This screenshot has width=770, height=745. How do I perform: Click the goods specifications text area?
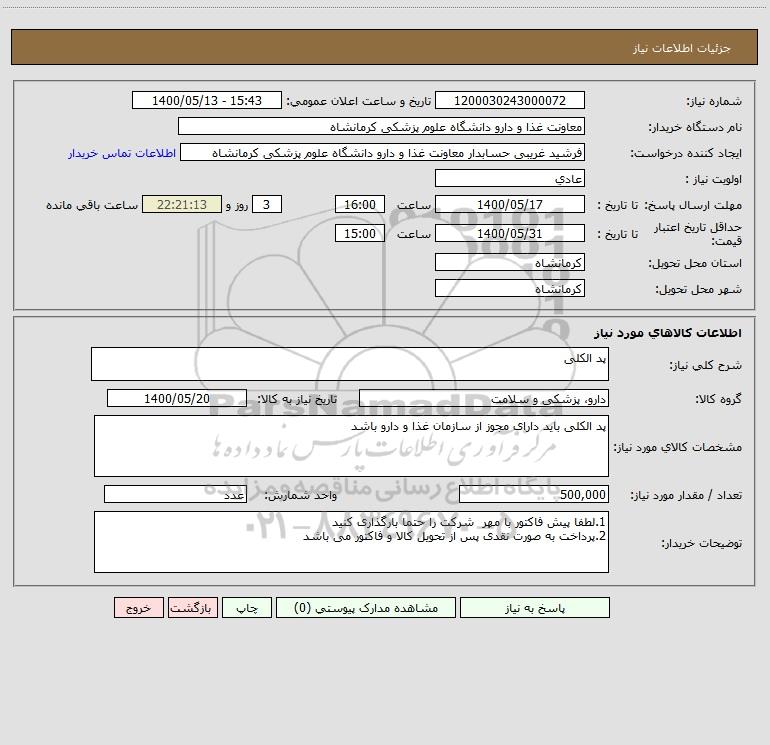click(351, 446)
